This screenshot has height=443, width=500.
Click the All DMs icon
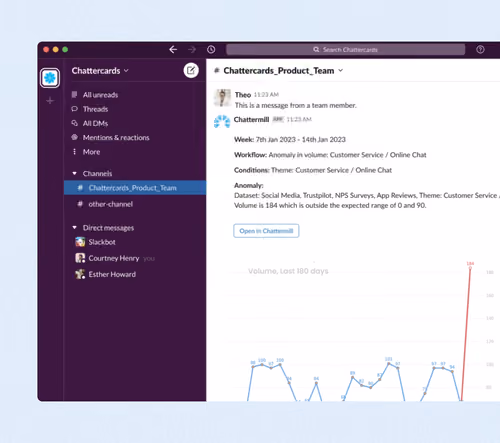click(74, 123)
